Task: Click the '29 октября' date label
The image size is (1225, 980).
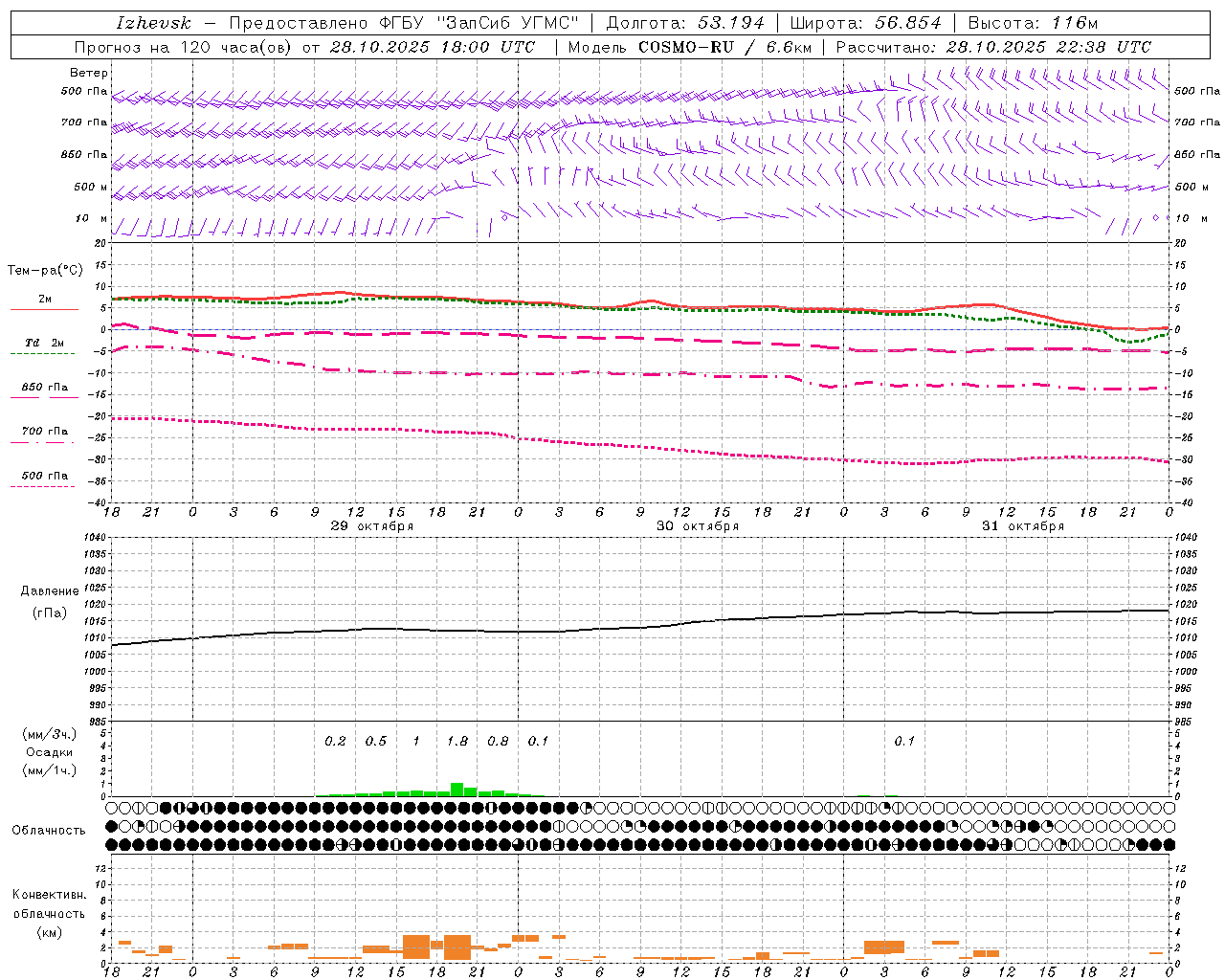Action: click(x=372, y=526)
